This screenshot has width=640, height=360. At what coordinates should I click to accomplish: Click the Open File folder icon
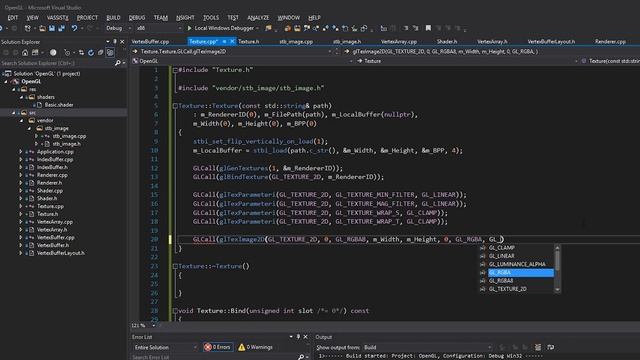[x=42, y=28]
